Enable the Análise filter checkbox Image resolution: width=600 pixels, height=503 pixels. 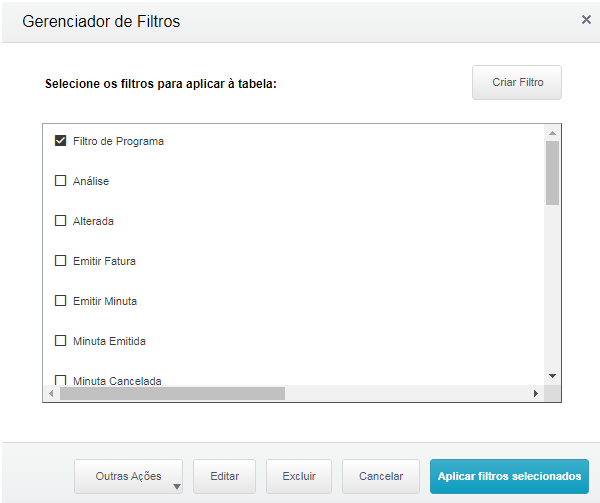point(60,181)
